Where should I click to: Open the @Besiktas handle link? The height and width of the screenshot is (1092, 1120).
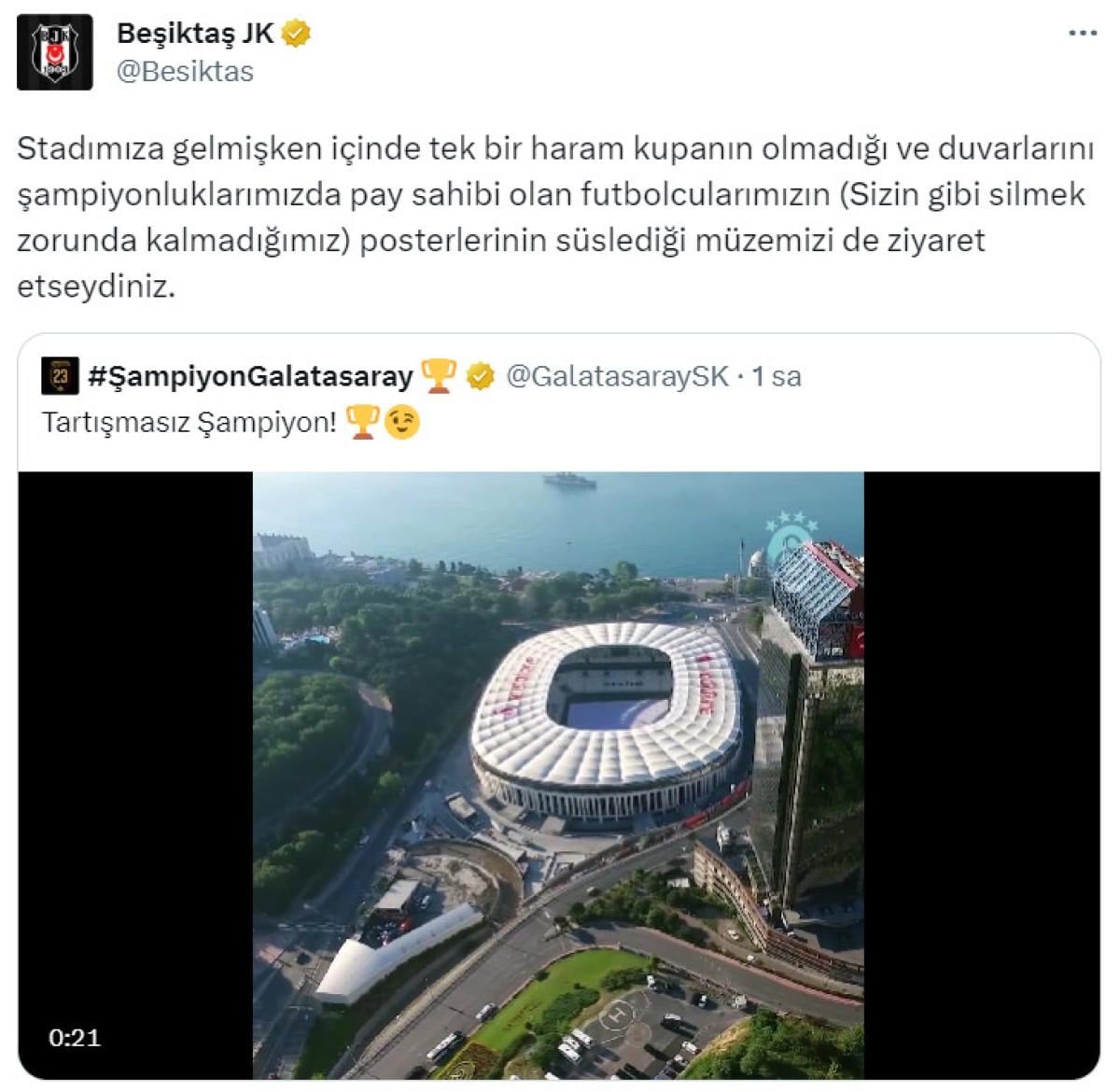coord(185,72)
